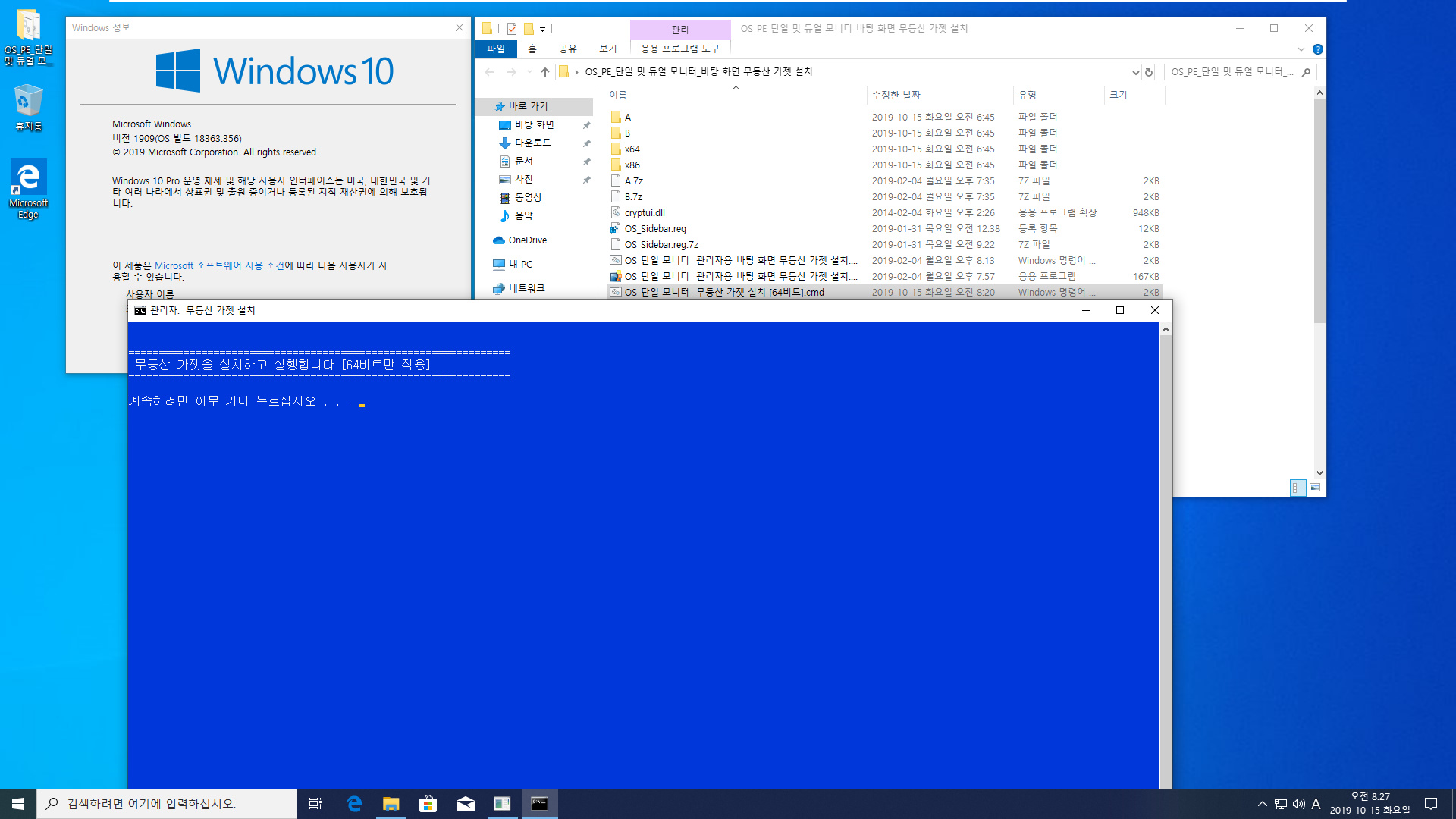This screenshot has height=819, width=1456.
Task: Open the 공유 ribbon tab
Action: (x=568, y=49)
